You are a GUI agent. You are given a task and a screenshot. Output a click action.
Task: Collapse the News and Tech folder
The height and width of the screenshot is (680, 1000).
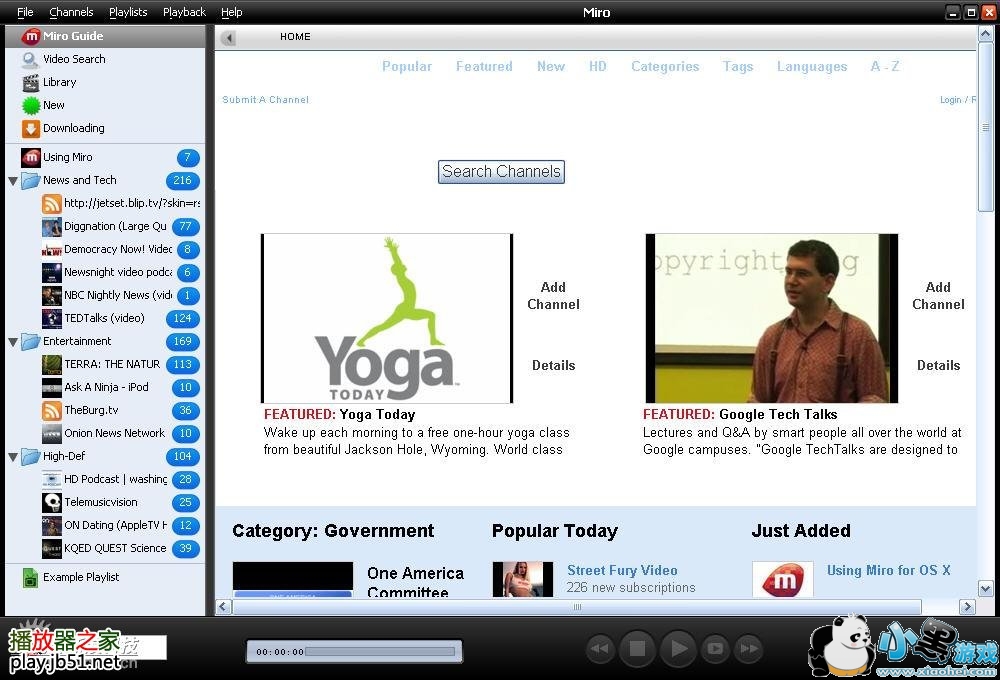click(x=13, y=181)
